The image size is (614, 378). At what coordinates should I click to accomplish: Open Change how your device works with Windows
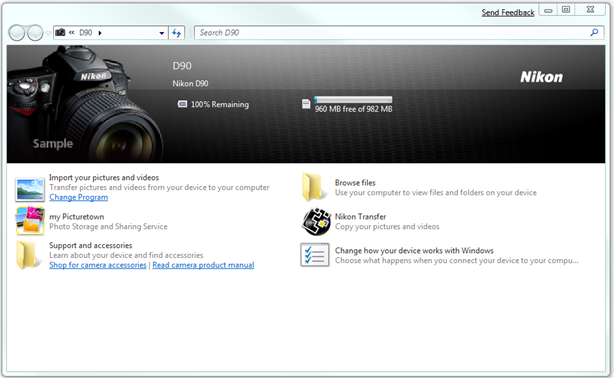414,250
